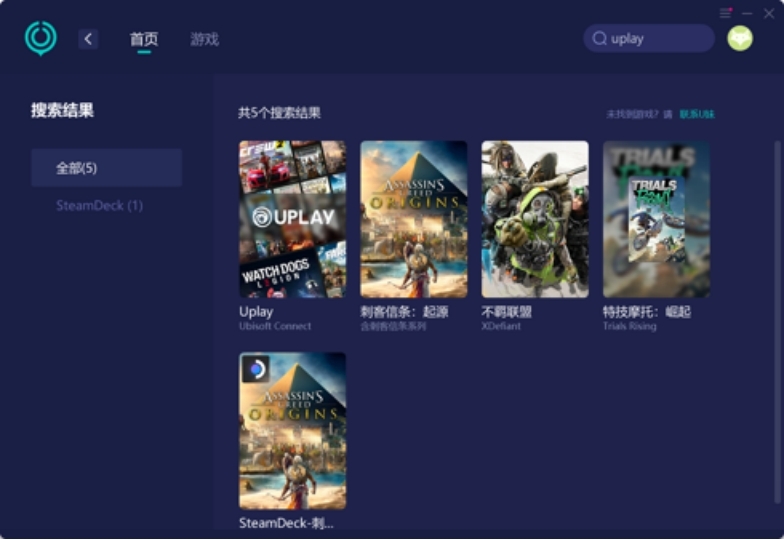Close the application window

[768, 14]
